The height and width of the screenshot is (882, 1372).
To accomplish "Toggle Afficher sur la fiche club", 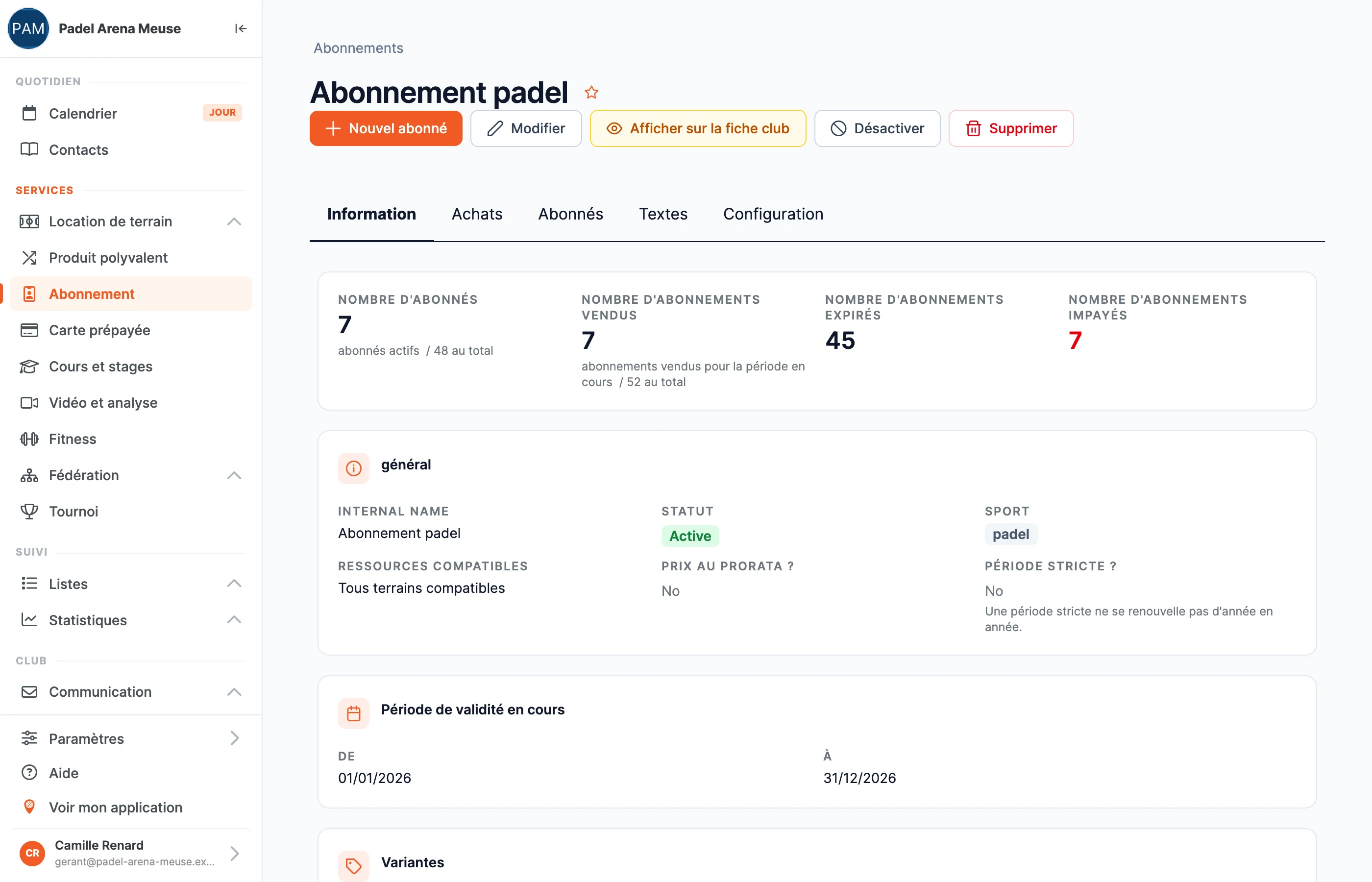I will [x=698, y=128].
